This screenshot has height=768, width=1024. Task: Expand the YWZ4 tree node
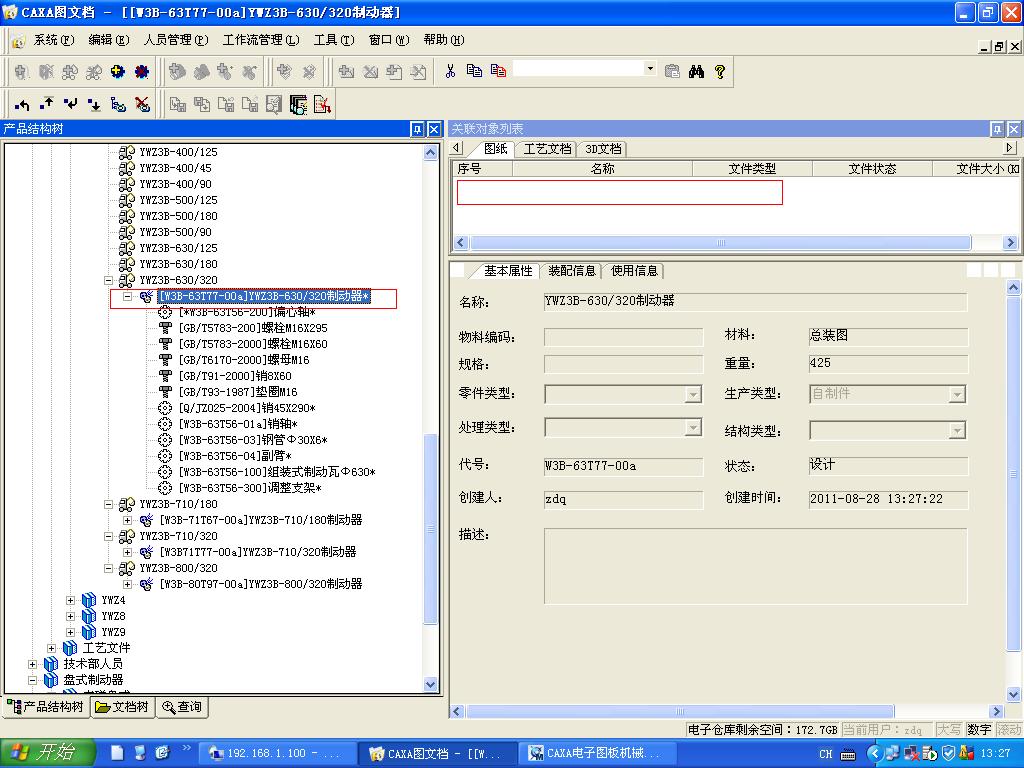pyautogui.click(x=71, y=600)
